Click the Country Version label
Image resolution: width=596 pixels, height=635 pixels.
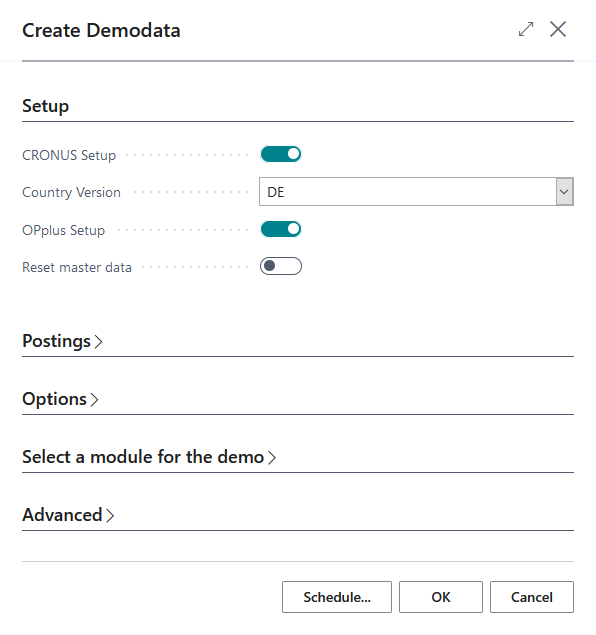[71, 192]
